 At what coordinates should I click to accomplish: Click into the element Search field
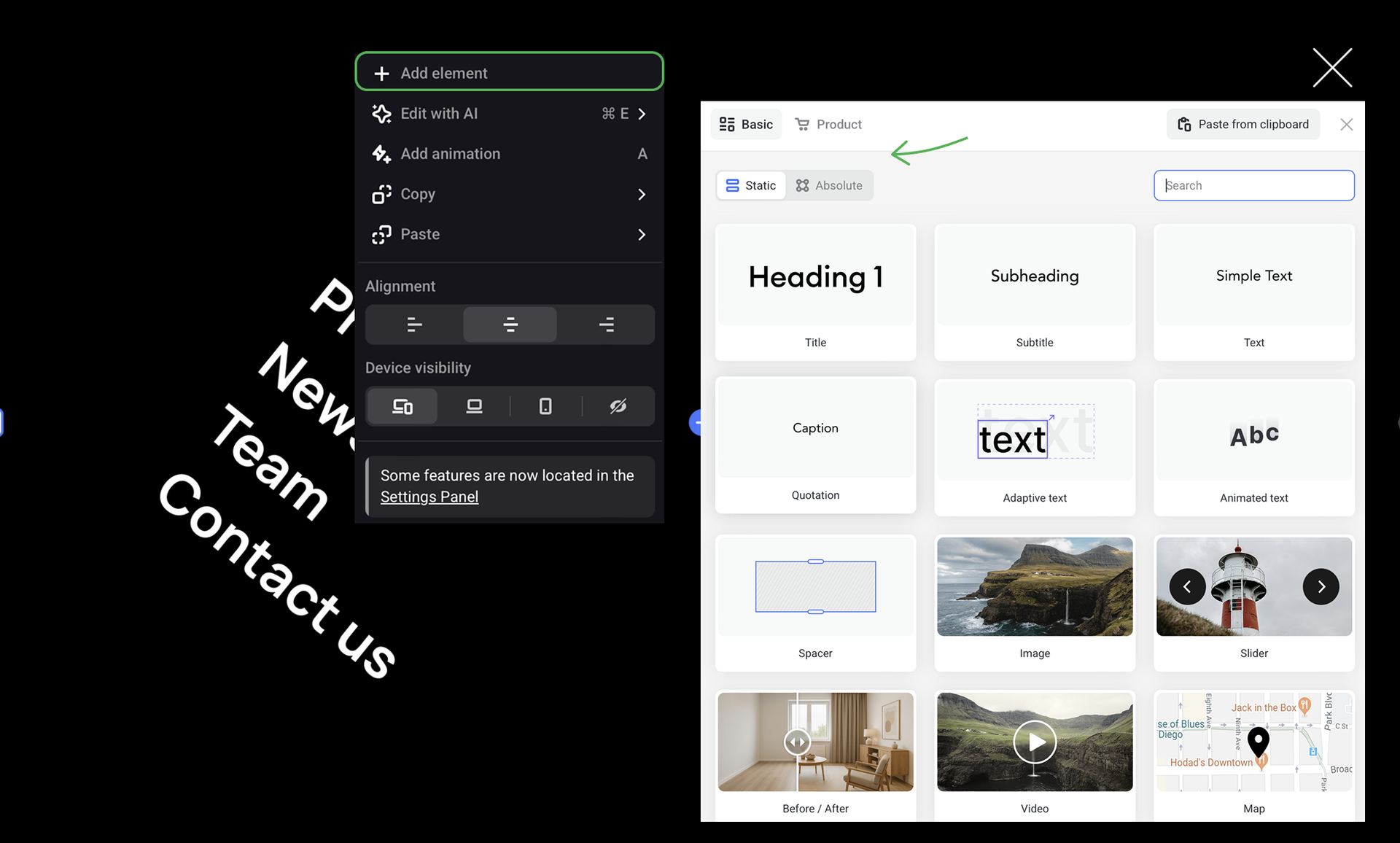pos(1254,185)
